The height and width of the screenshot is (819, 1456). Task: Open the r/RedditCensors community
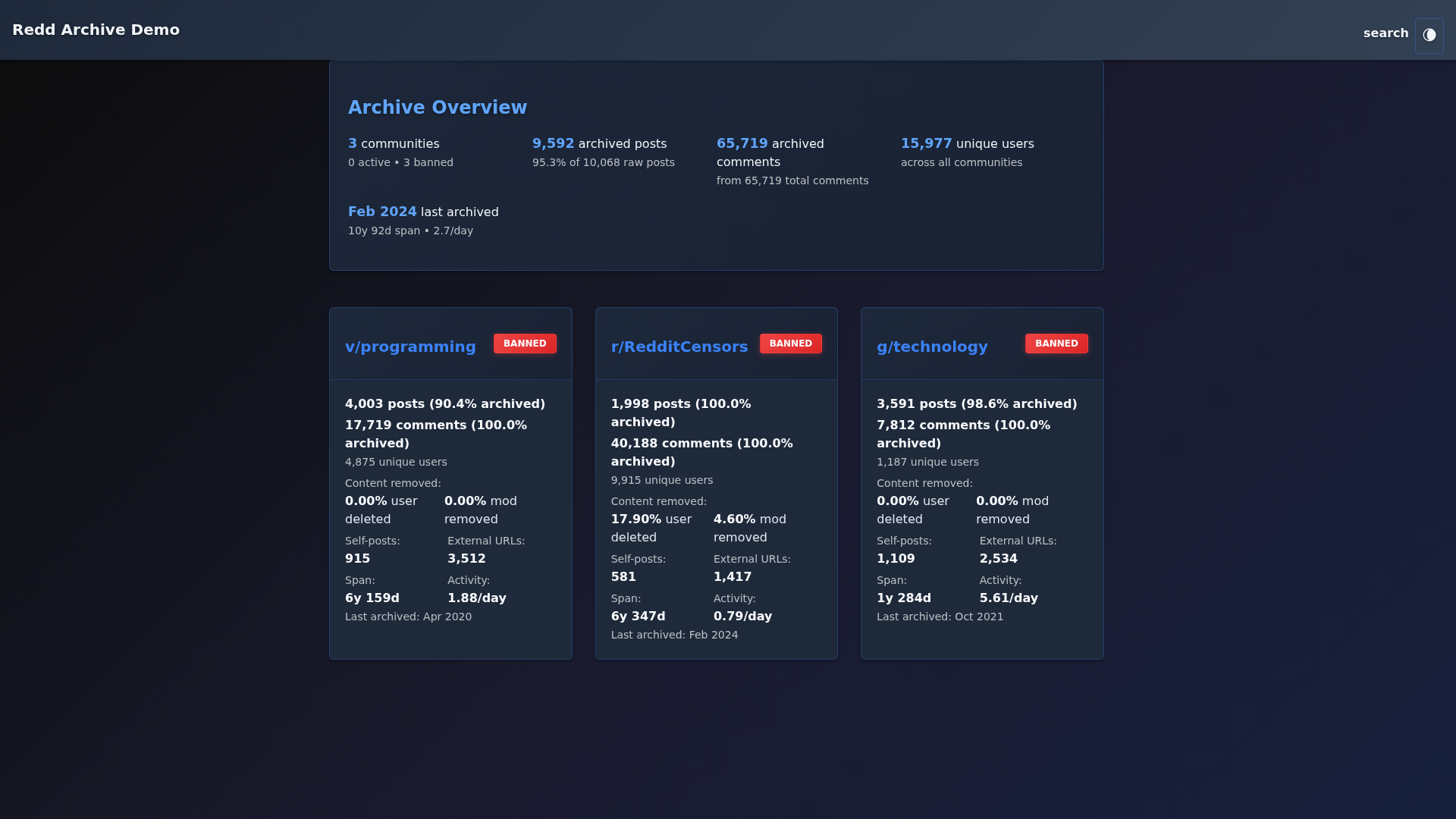click(x=679, y=347)
